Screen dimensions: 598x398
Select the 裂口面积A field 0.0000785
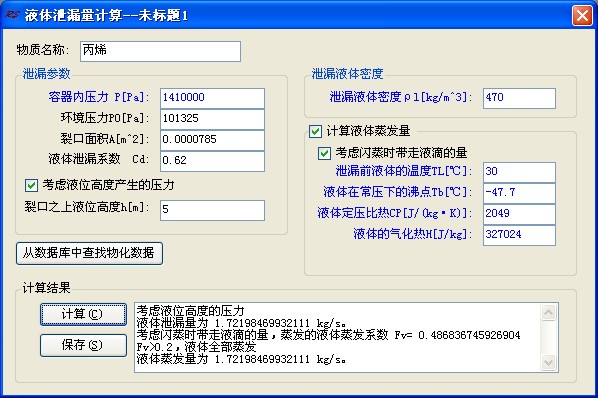point(212,140)
